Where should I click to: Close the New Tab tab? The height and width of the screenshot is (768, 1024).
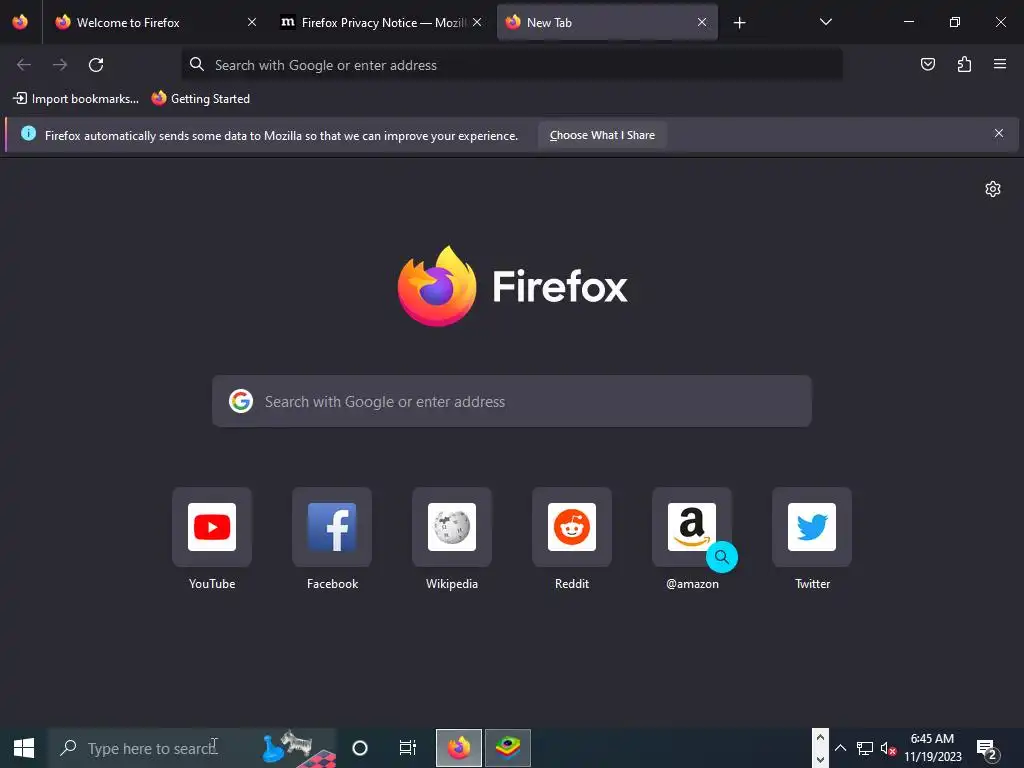(702, 22)
